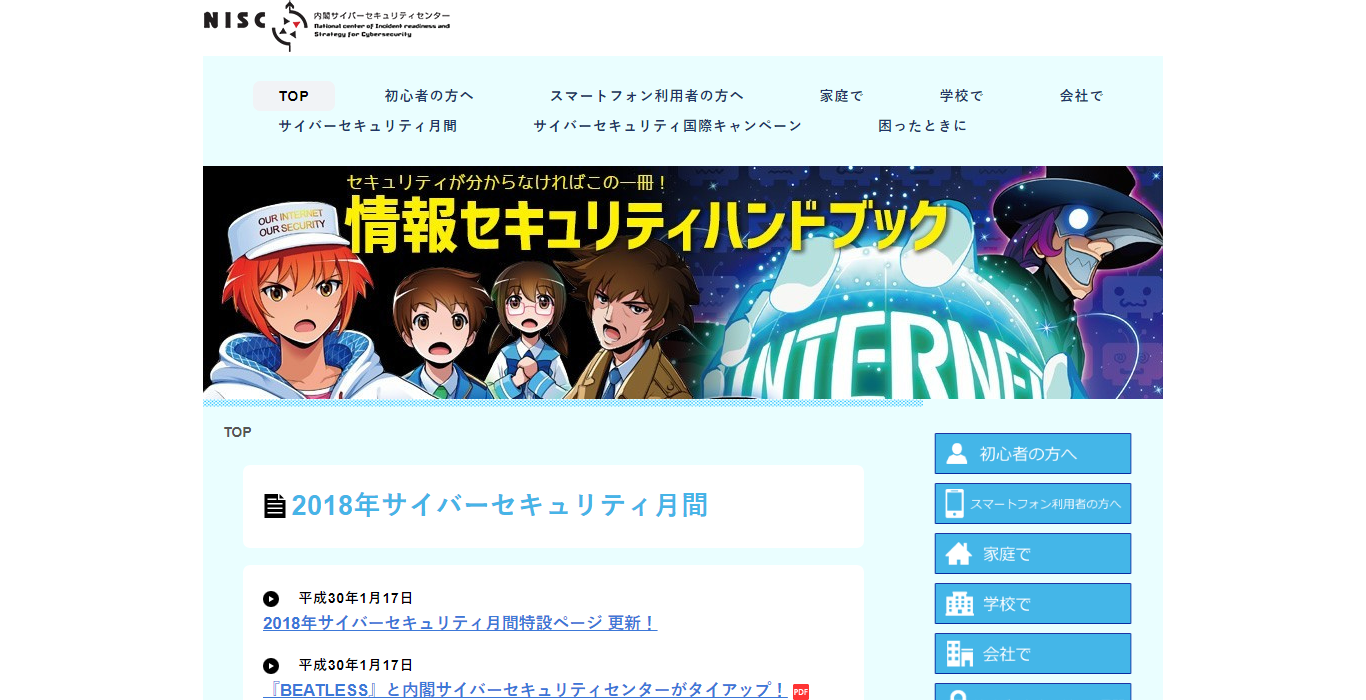Click the 会社で sidebar button
The height and width of the screenshot is (700, 1366).
1033,654
